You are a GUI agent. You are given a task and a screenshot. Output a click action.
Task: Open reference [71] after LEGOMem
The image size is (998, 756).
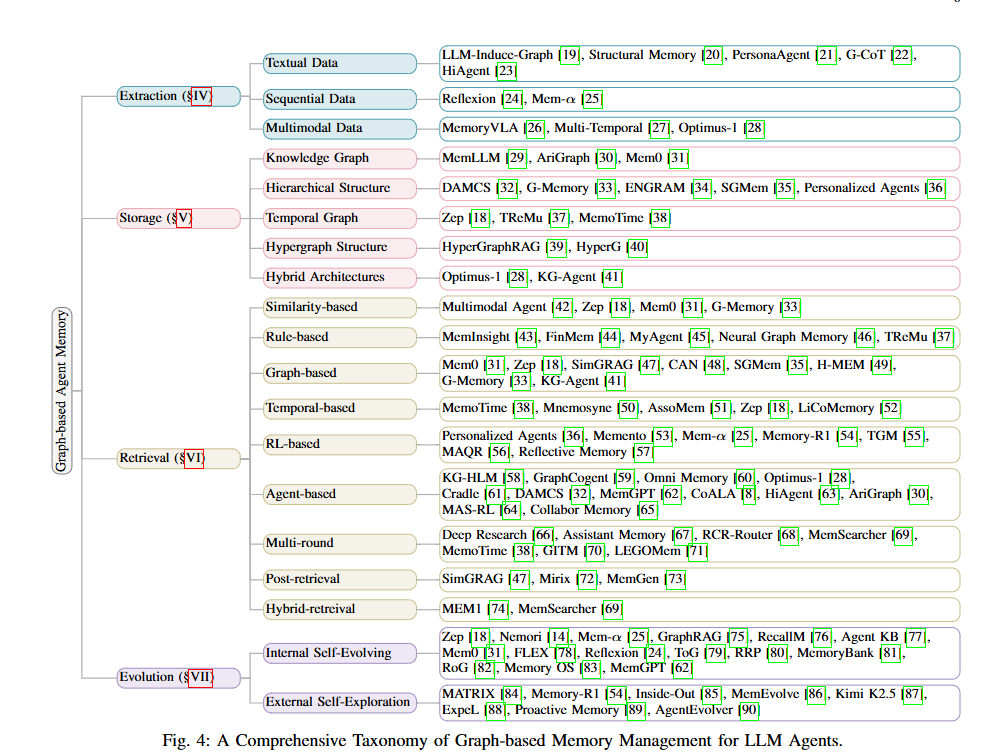point(698,552)
